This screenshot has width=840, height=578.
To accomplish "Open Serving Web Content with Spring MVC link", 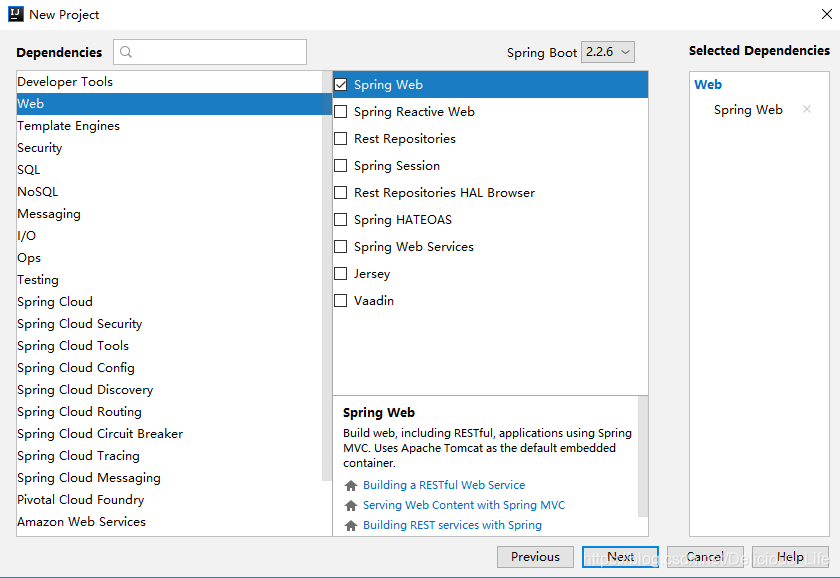I will (463, 505).
